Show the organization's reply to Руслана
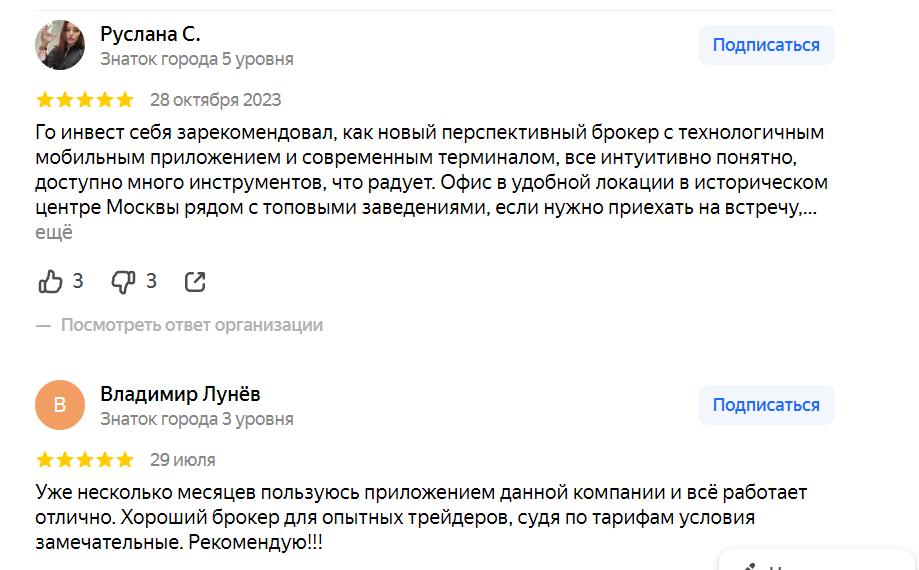Viewport: 919px width, 570px height. [x=191, y=325]
